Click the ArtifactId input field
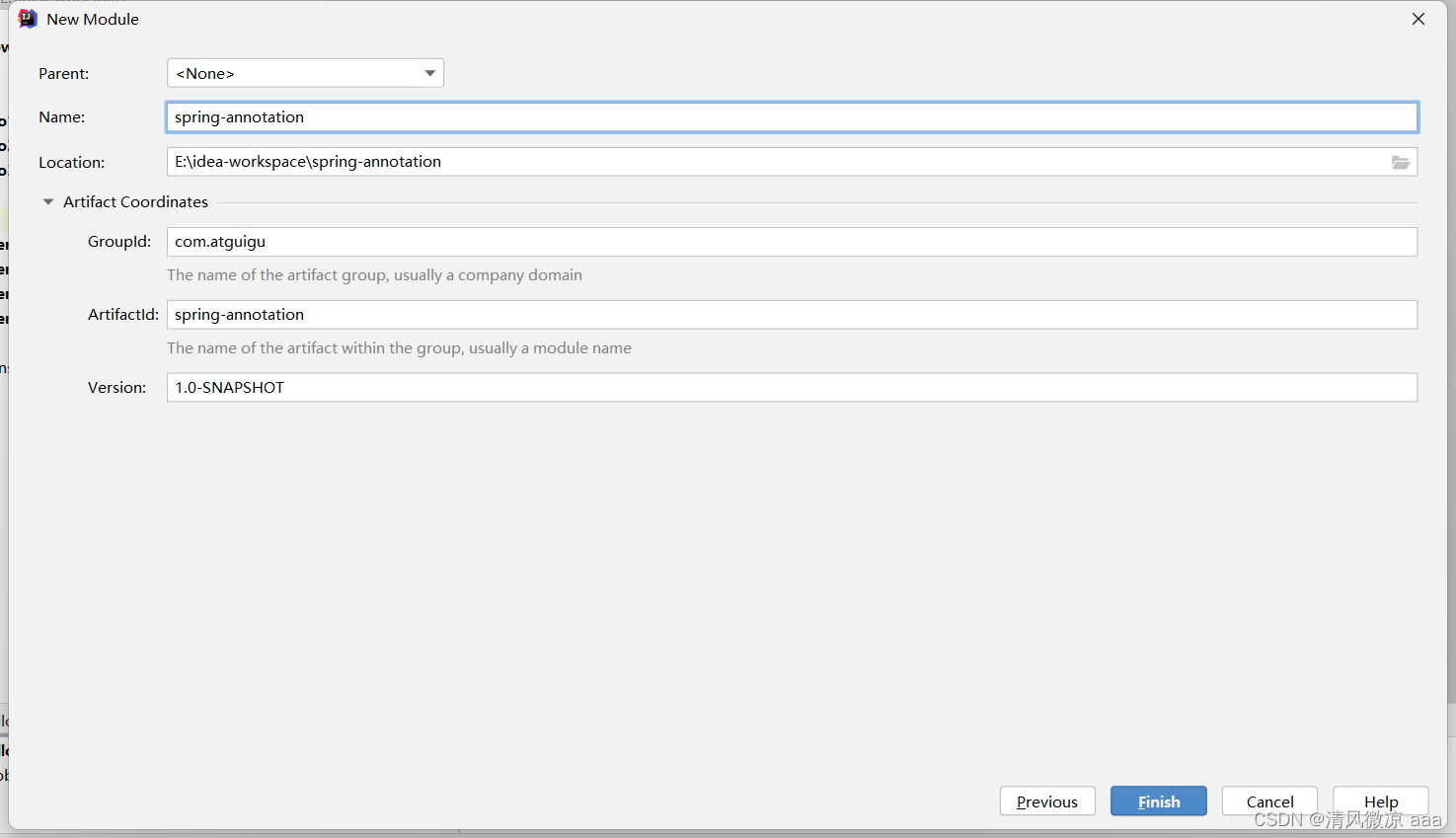The height and width of the screenshot is (838, 1456). point(792,315)
